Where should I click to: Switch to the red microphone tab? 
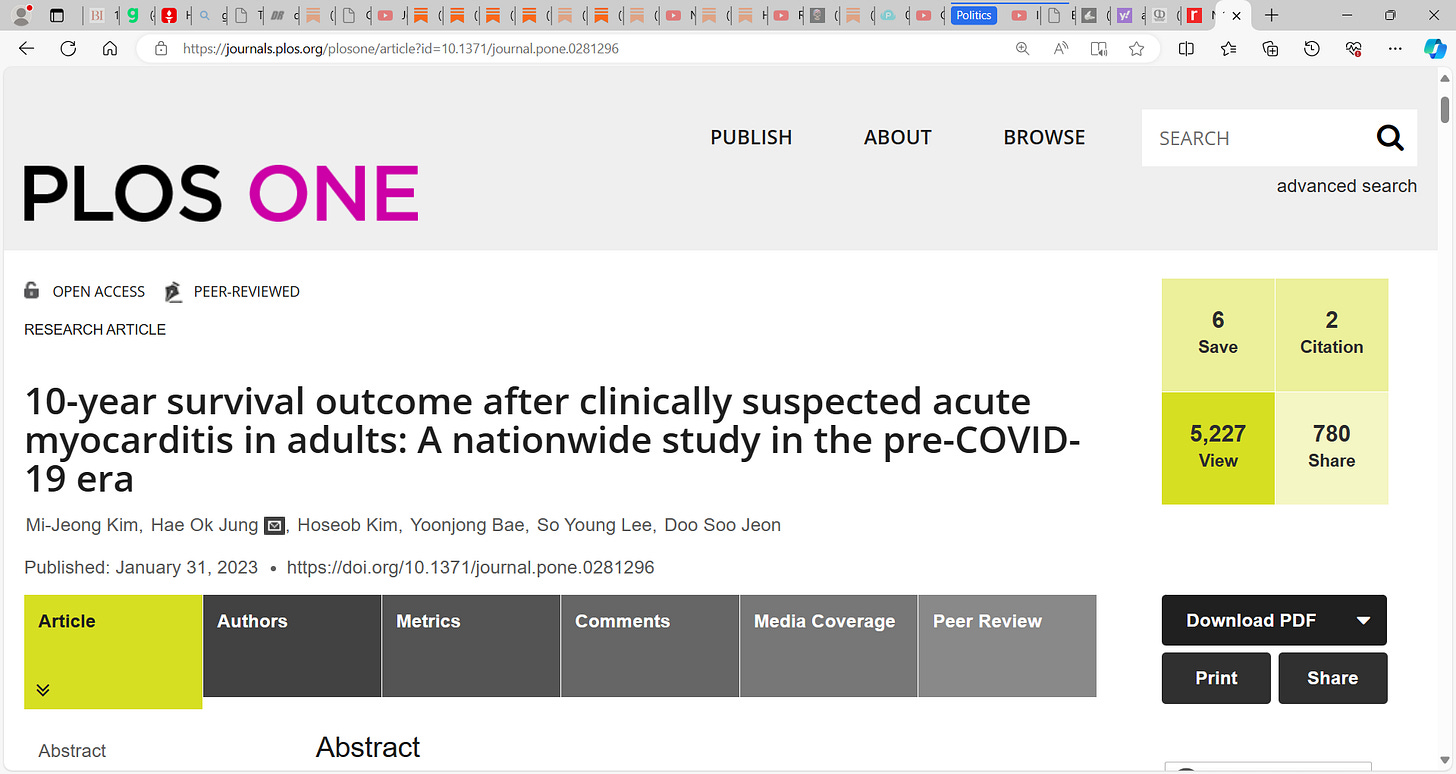coord(169,15)
